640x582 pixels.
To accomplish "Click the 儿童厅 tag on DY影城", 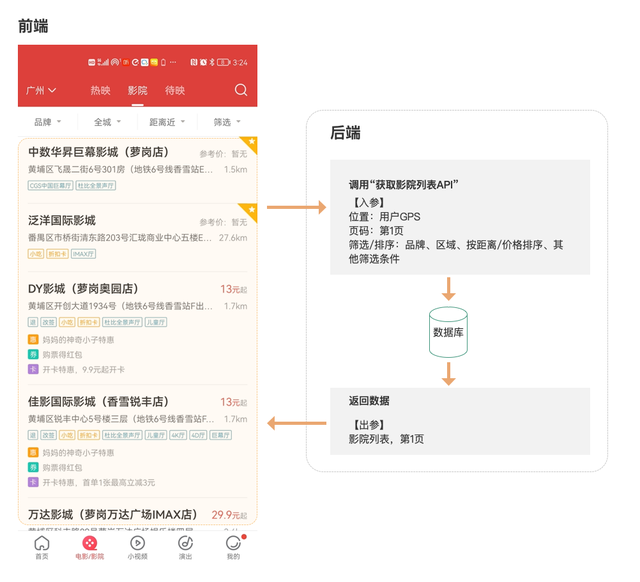I will point(156,322).
